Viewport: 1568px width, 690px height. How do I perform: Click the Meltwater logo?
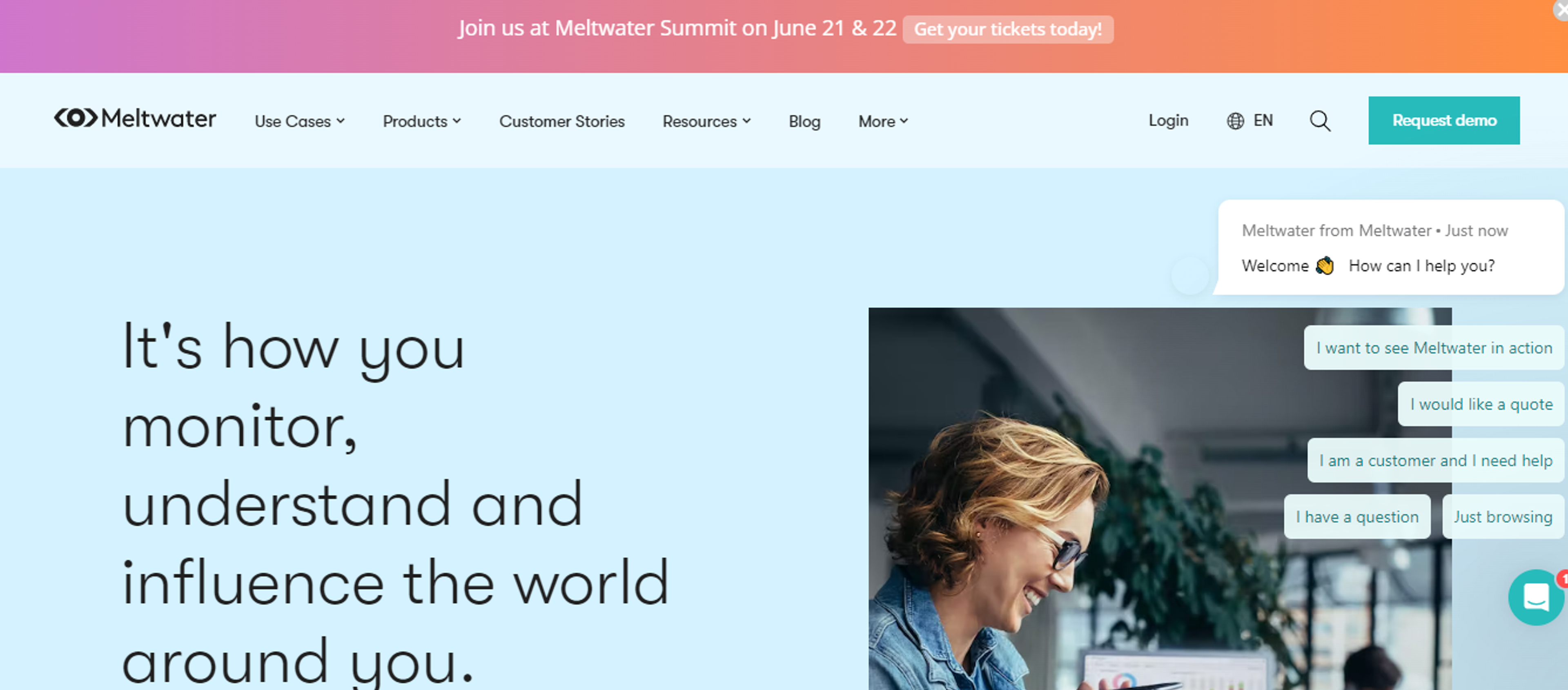coord(135,118)
